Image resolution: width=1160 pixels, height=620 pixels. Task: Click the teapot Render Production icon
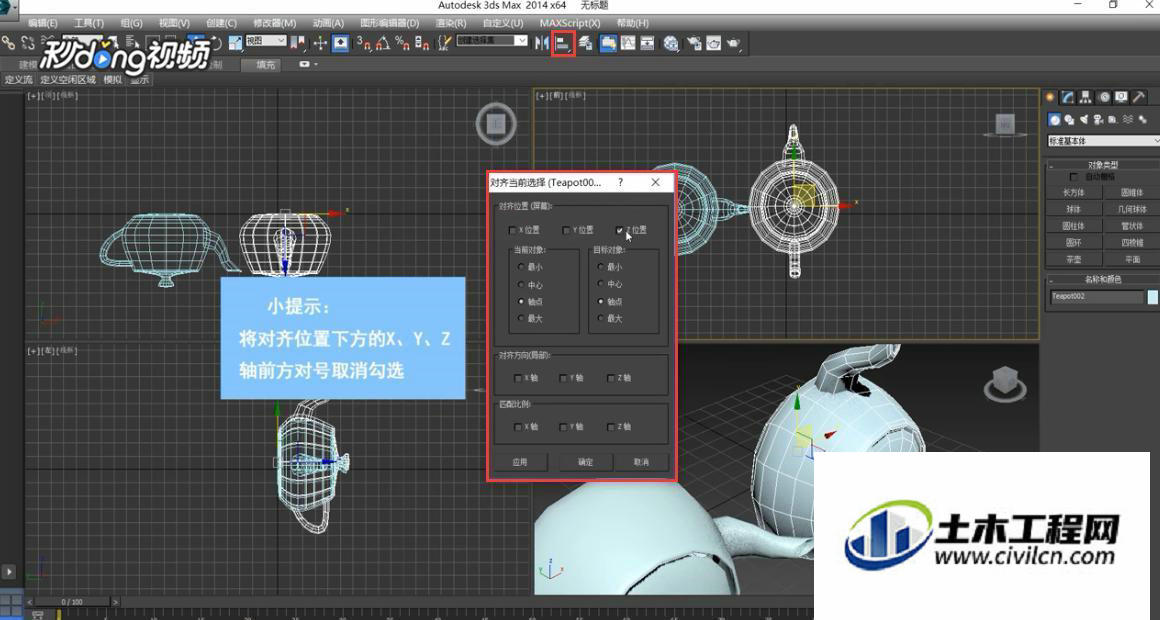(733, 44)
